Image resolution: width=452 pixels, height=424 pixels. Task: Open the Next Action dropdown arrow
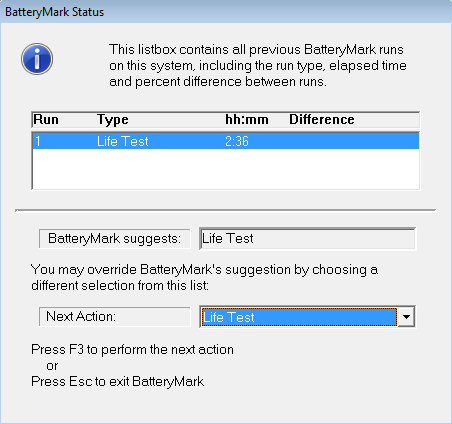(x=406, y=317)
